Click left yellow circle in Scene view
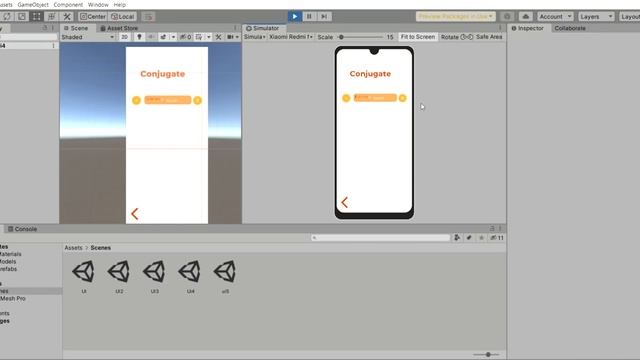Screen dimensions: 640x360 coord(136,100)
